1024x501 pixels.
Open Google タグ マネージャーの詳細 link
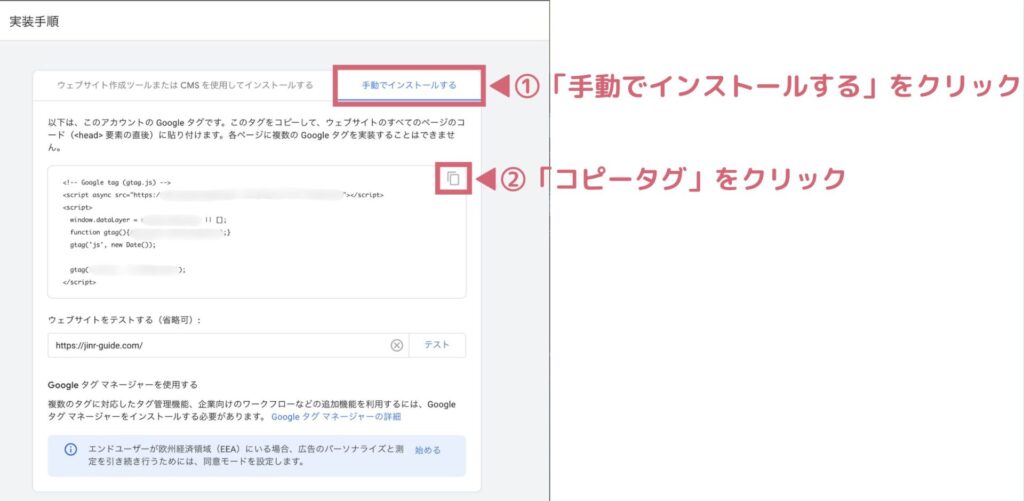[336, 416]
